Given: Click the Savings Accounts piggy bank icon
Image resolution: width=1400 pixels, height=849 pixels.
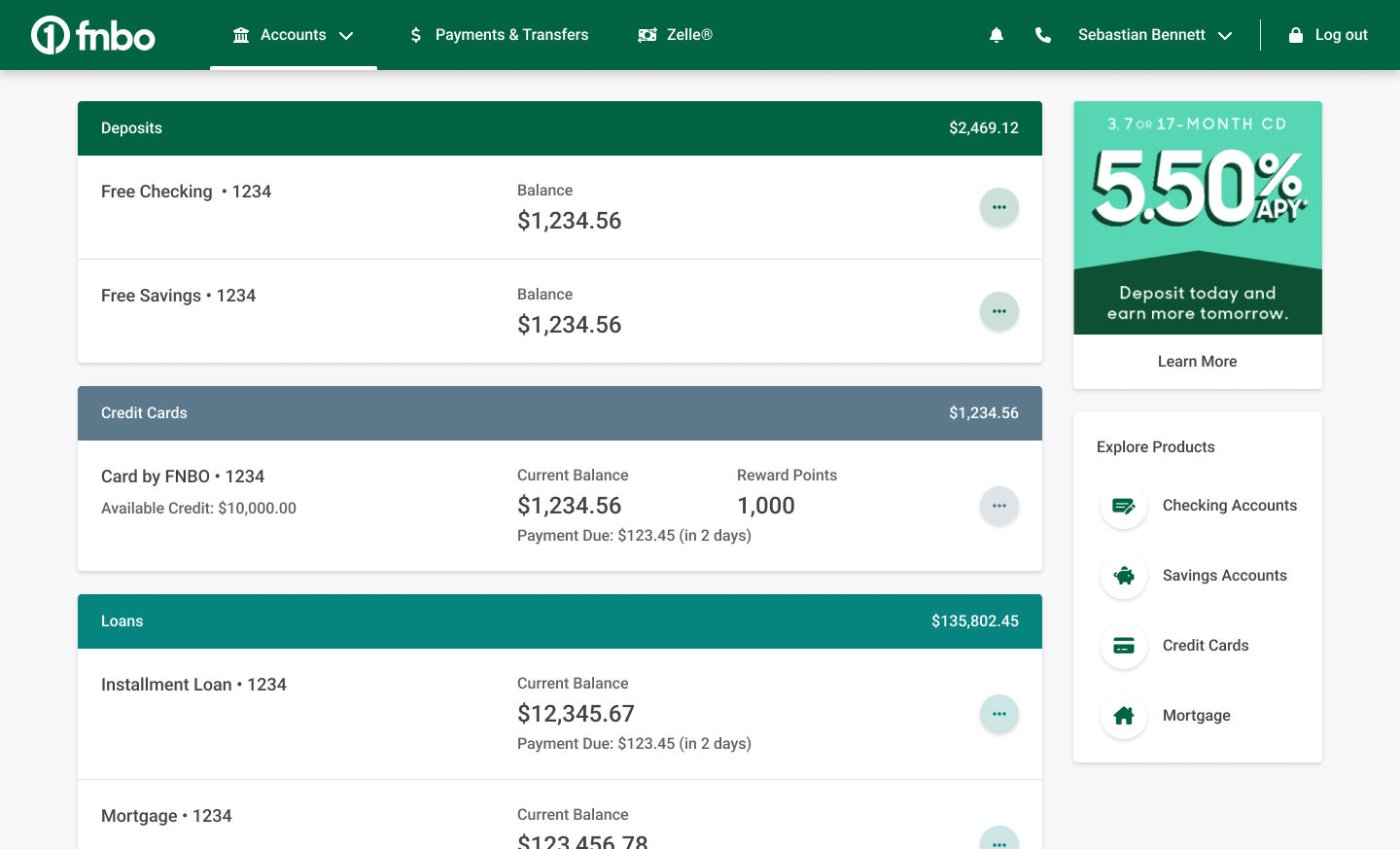Looking at the screenshot, I should (1124, 576).
